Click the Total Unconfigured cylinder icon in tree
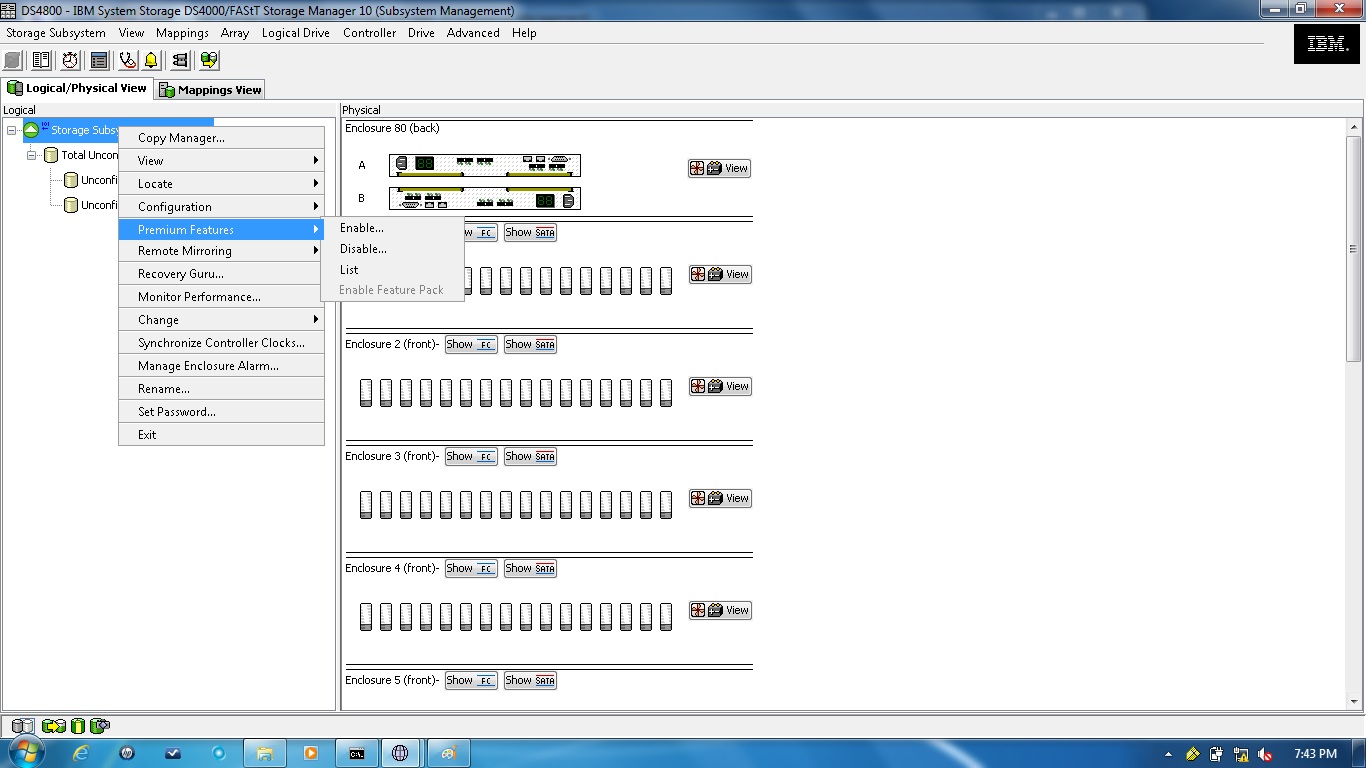 51,155
